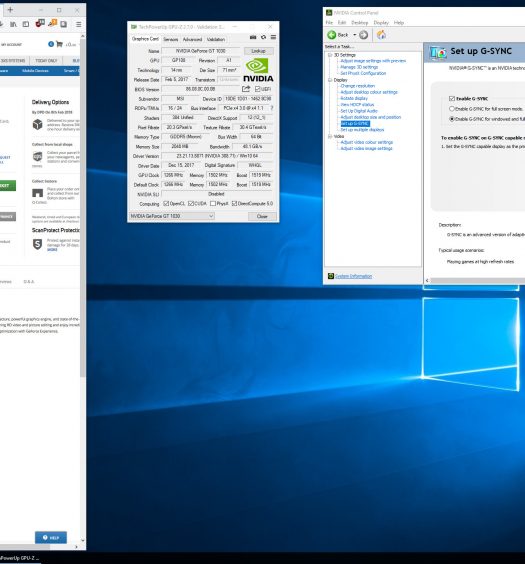
Task: Click the Lookup button in GPU-Z
Action: (259, 51)
